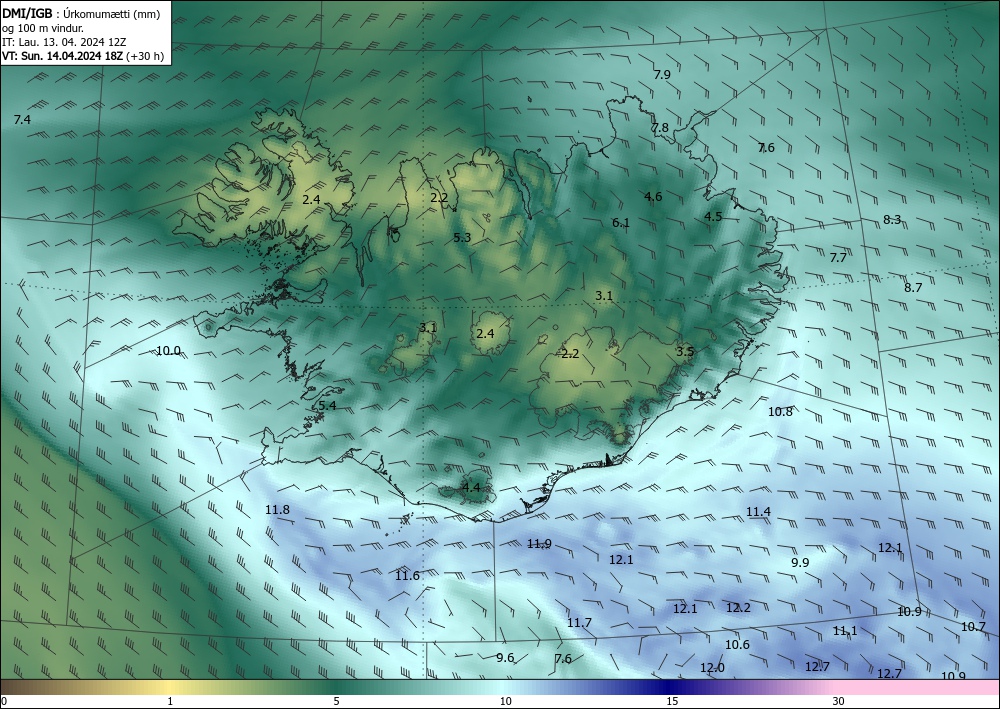Click the 7.4 value label
The height and width of the screenshot is (709, 1000).
22,119
